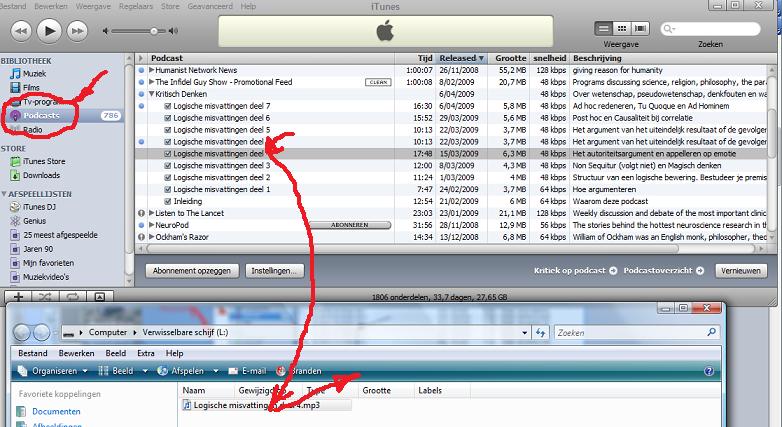Uncheck Logische misvattingen deel 6

coord(168,118)
